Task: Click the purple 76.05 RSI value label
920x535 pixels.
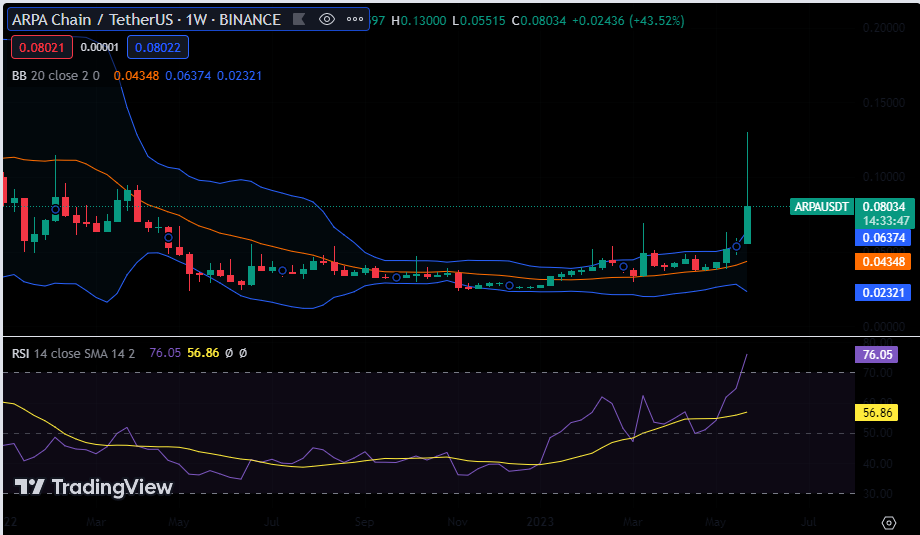Action: coord(876,355)
